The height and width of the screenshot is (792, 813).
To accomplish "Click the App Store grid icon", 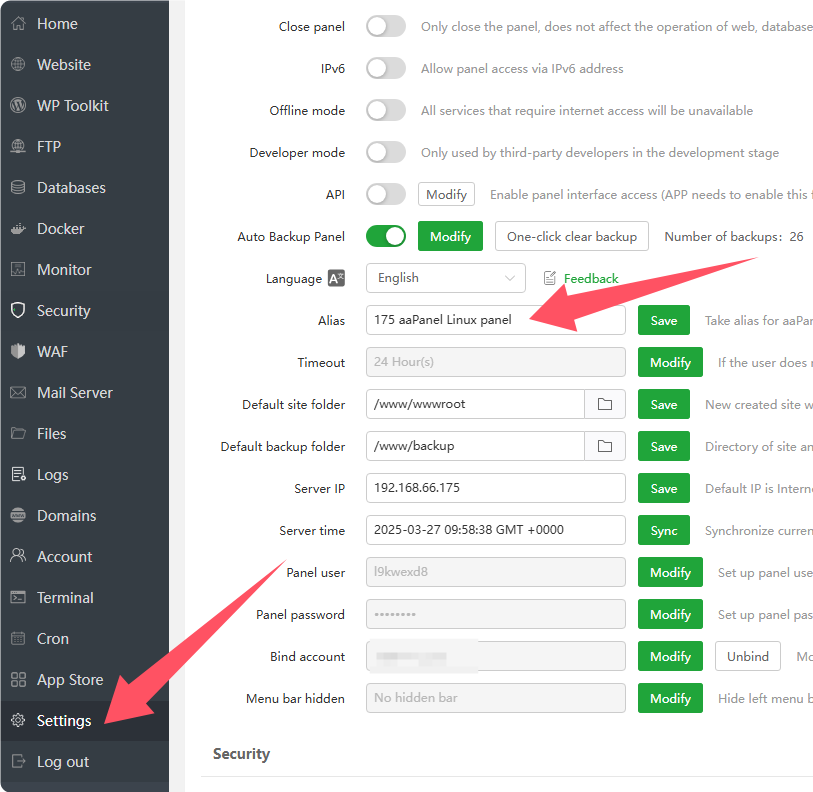I will click(x=18, y=679).
